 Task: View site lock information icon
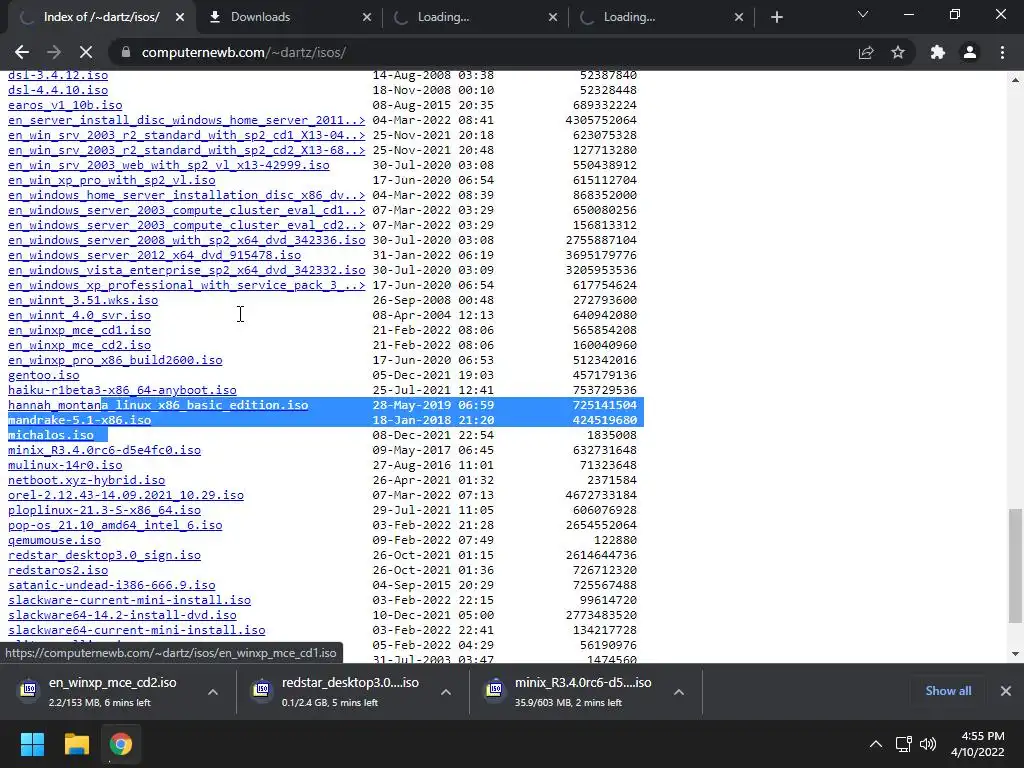126,52
